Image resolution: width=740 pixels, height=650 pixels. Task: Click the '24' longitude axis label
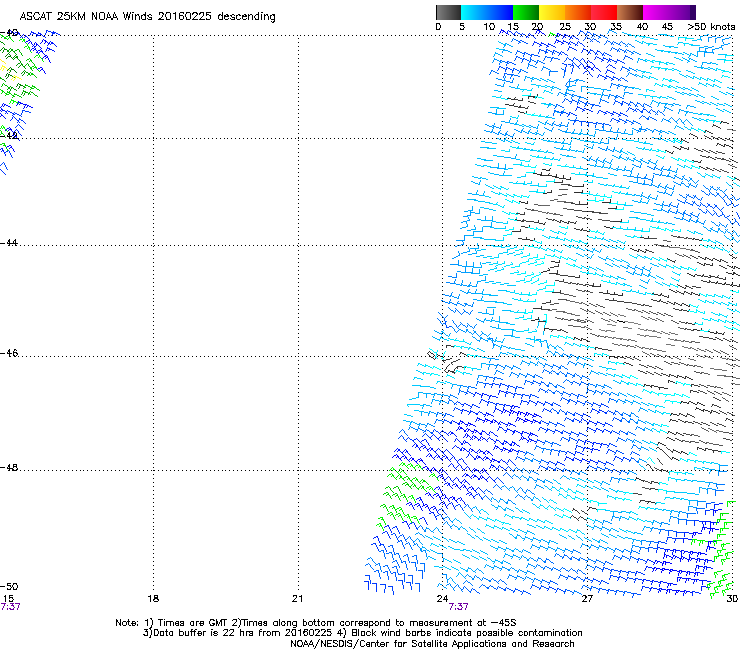click(x=442, y=599)
